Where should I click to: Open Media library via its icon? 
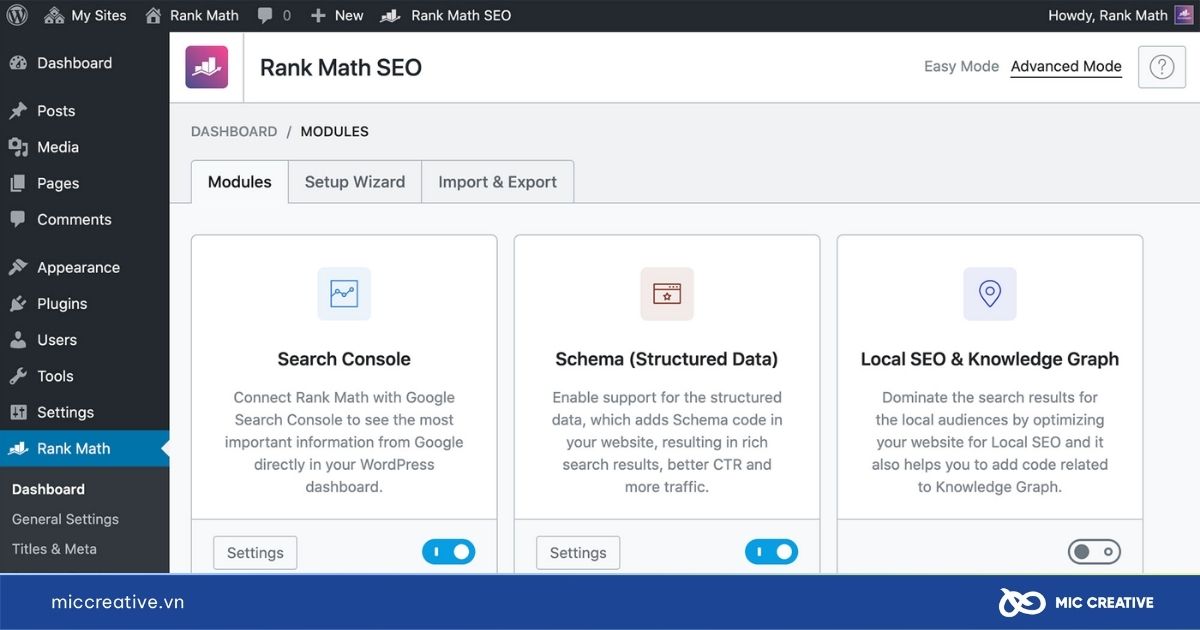[x=18, y=147]
